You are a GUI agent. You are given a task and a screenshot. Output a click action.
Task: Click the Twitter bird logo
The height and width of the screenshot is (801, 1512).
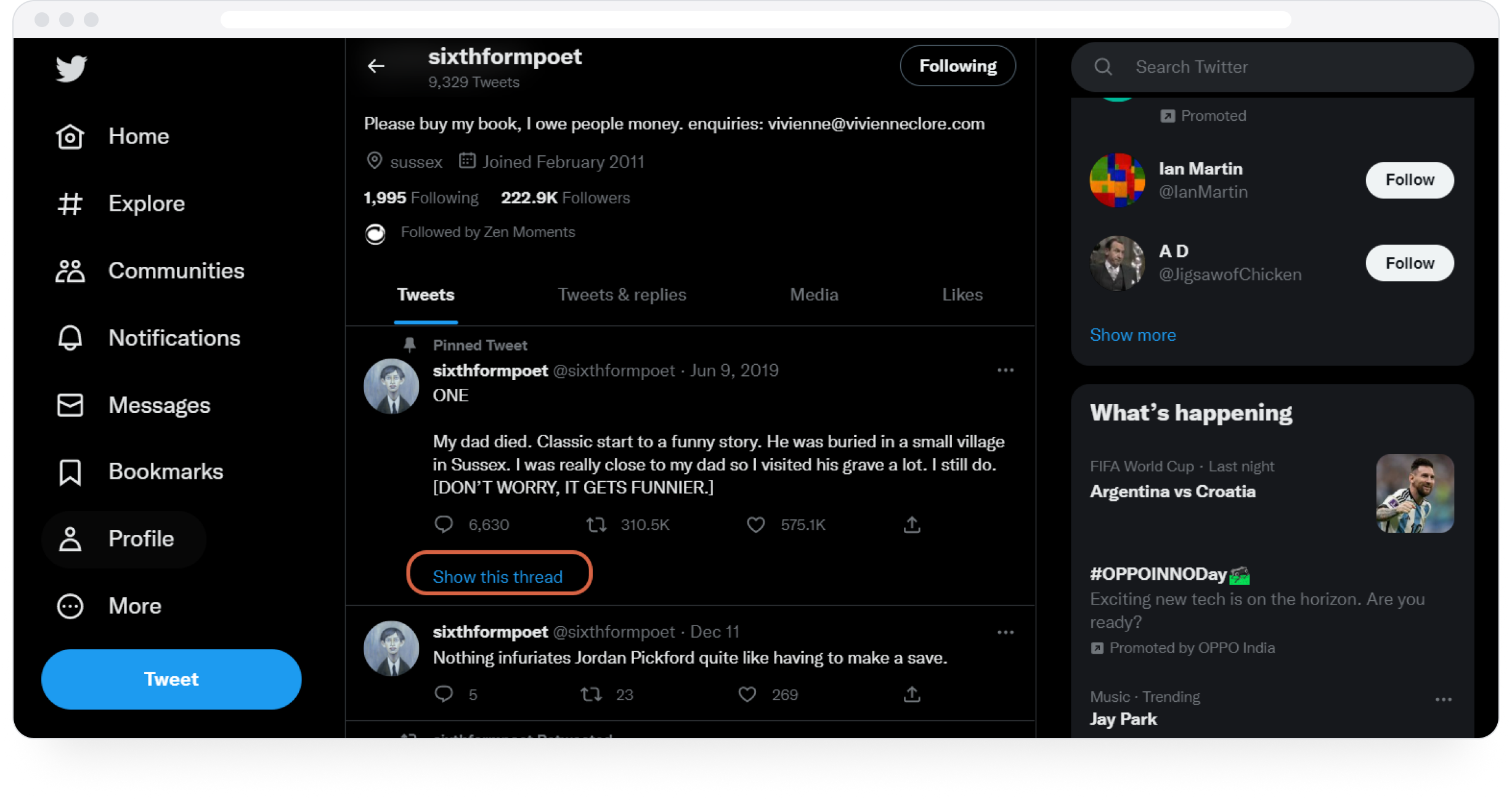pos(71,68)
